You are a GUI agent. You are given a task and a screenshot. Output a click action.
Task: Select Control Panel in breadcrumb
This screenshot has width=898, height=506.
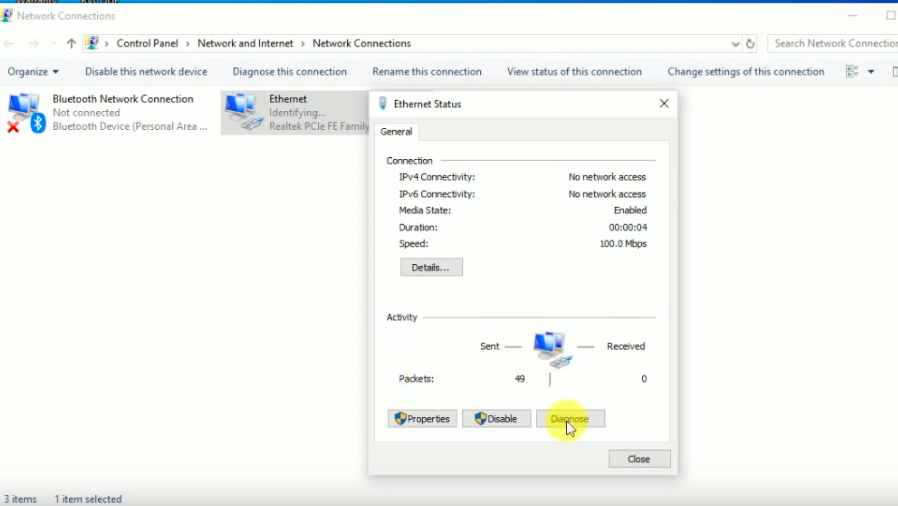147,44
